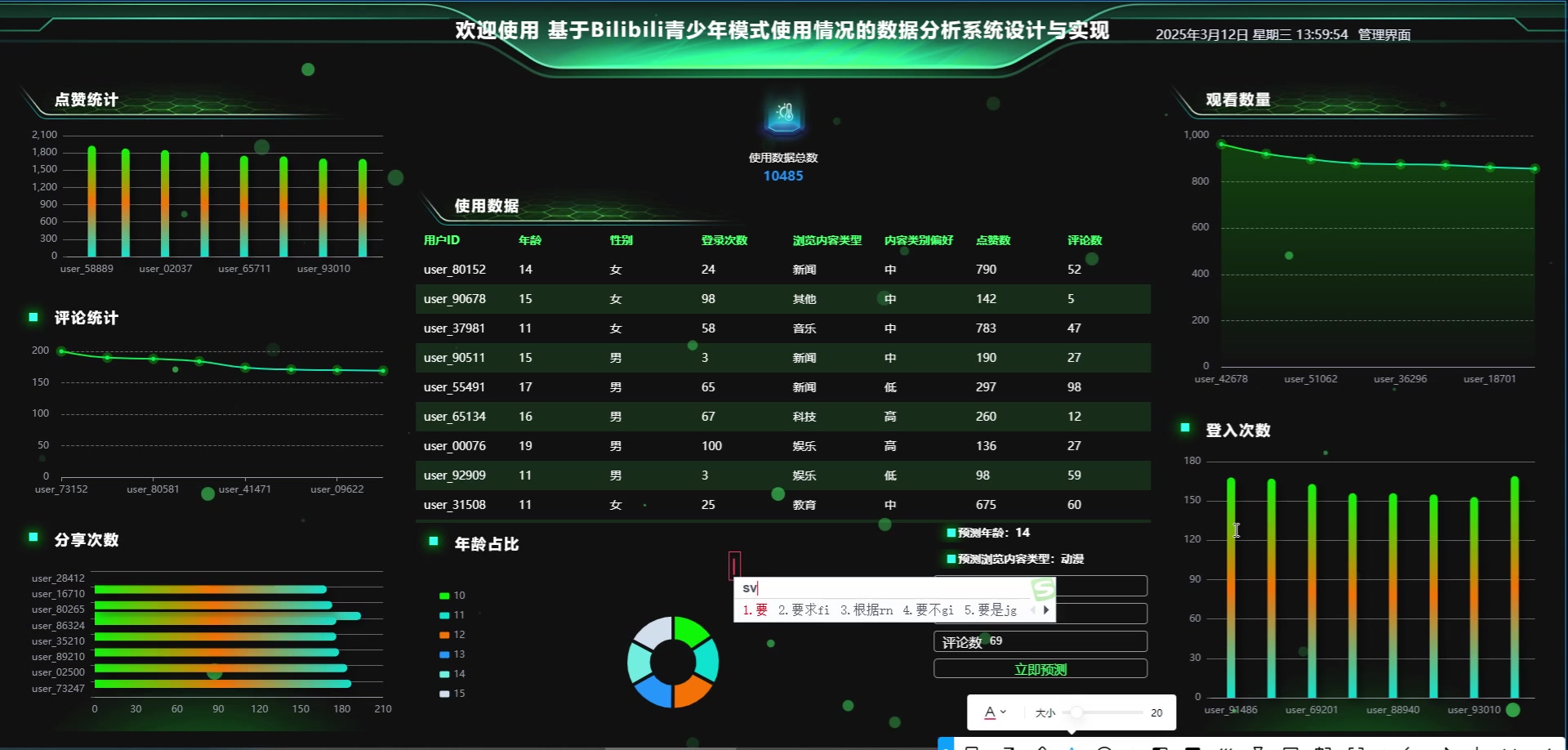Click the thermometer icon above 使用数据总数
The image size is (1568, 750).
click(784, 116)
